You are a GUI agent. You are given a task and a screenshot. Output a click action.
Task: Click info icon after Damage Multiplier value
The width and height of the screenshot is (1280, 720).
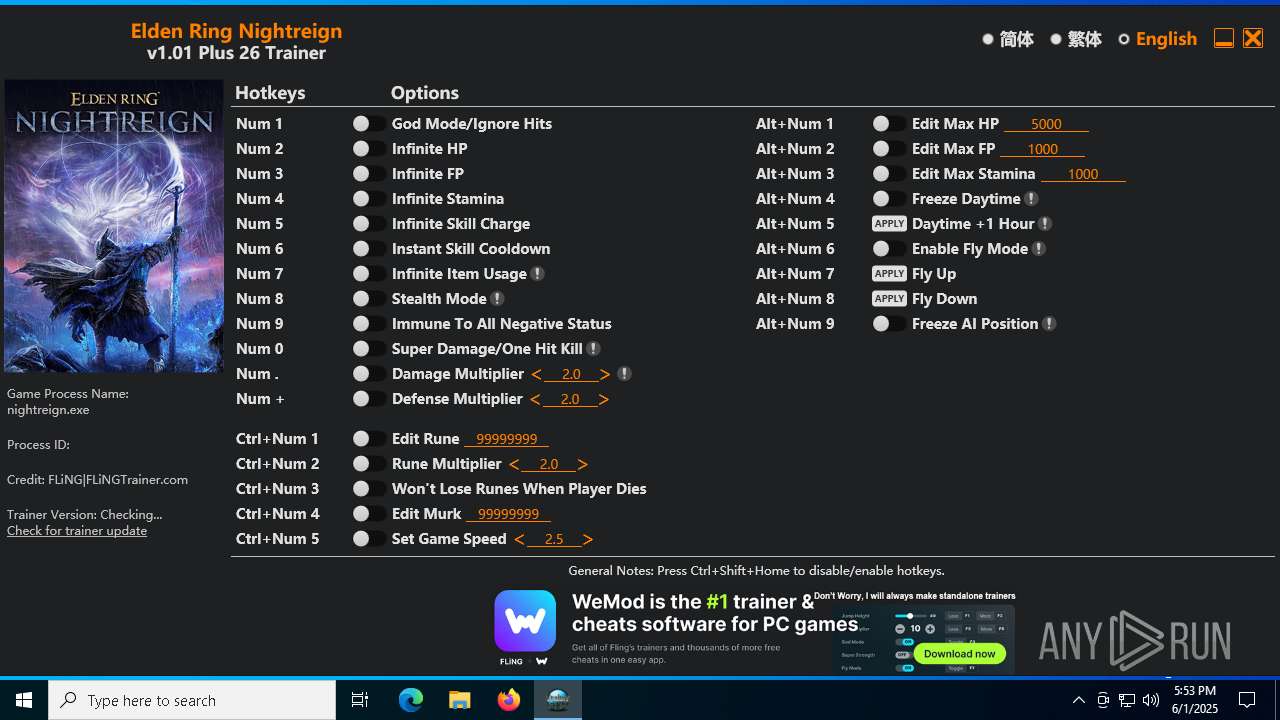click(x=624, y=374)
